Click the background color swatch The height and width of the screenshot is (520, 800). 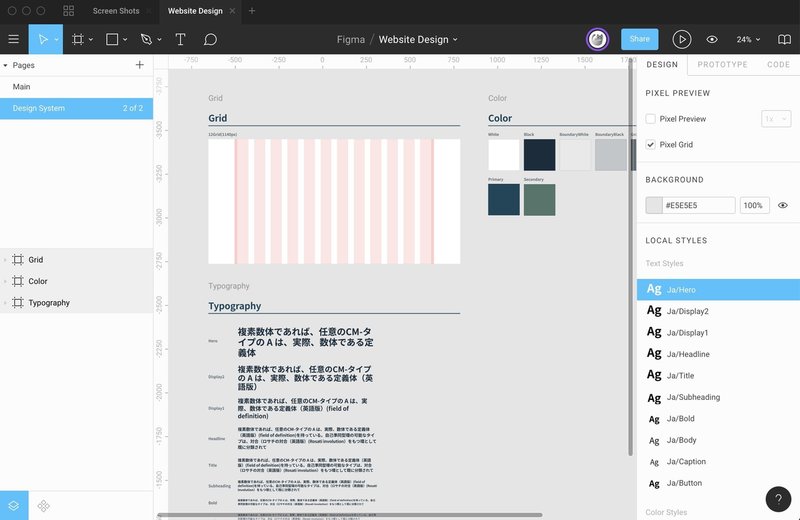point(654,205)
